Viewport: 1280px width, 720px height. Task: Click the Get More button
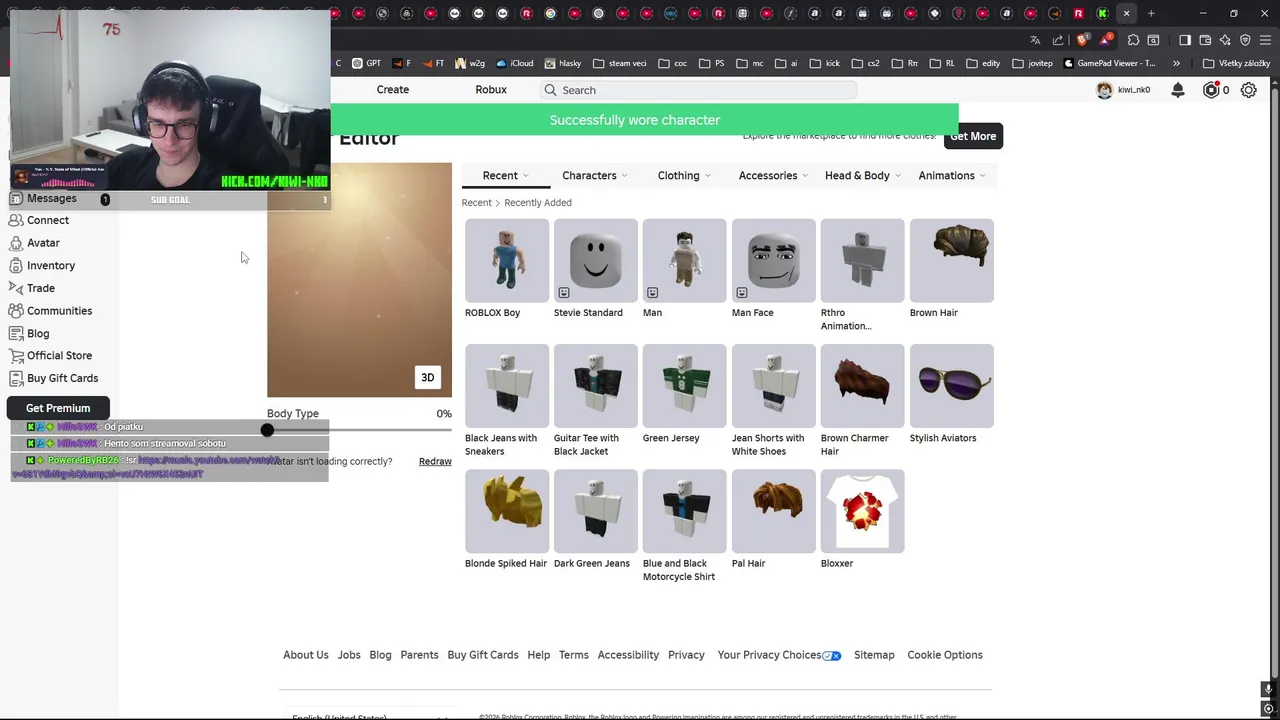pos(973,136)
